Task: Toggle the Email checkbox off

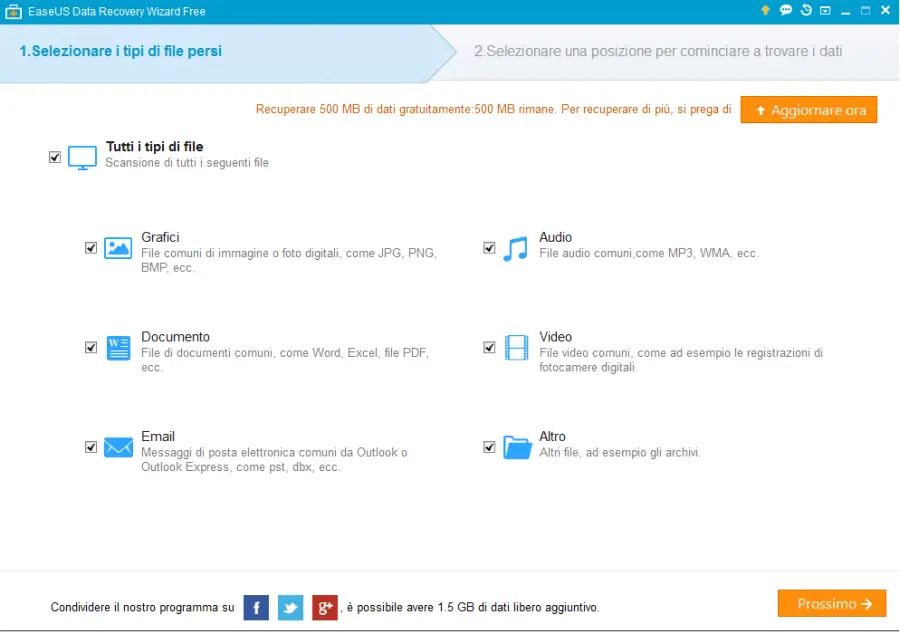Action: click(x=91, y=447)
